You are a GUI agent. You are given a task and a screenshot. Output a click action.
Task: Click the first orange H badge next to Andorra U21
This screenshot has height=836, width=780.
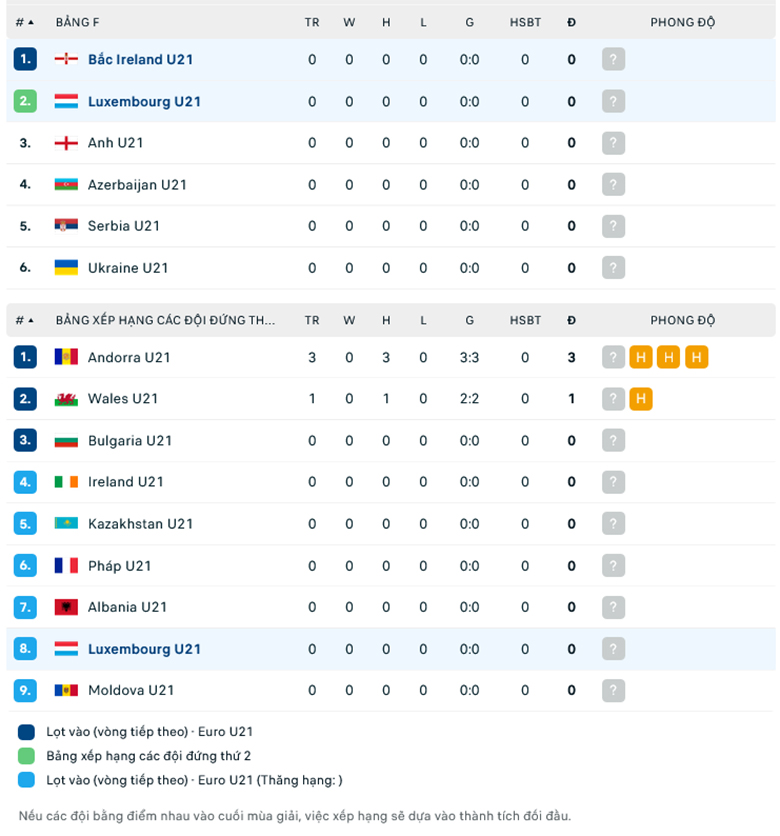click(640, 357)
